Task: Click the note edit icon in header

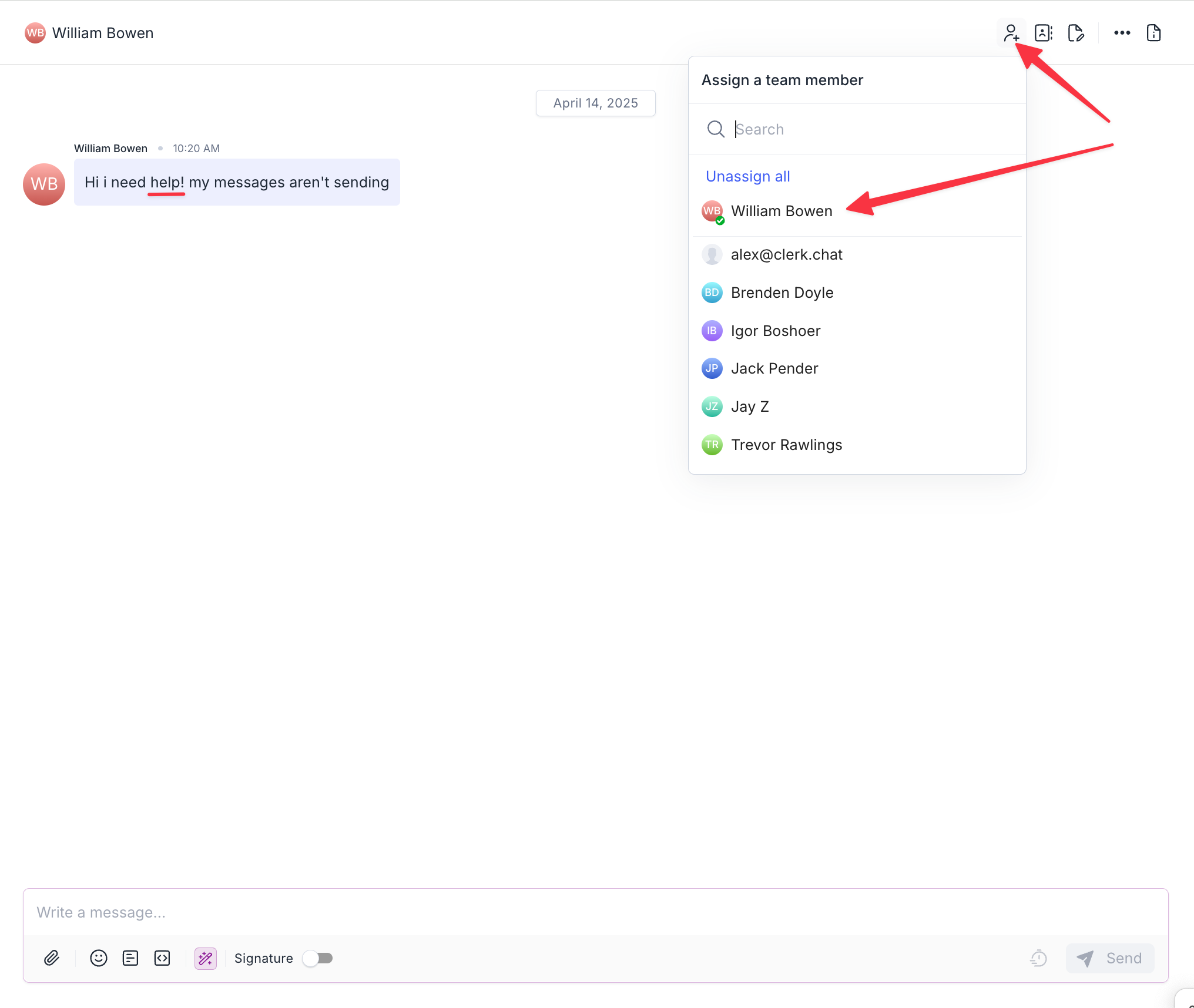Action: point(1076,33)
